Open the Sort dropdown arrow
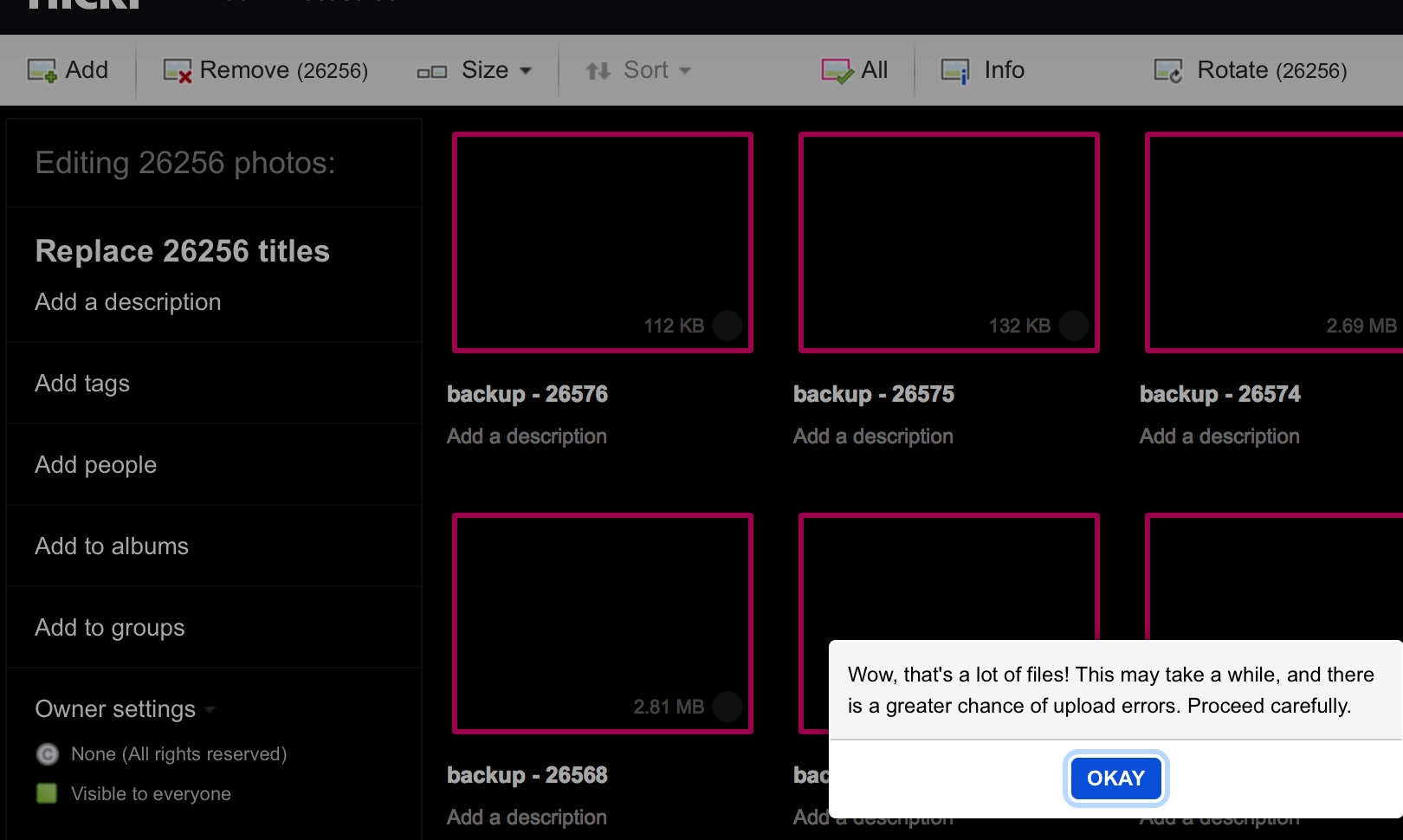The height and width of the screenshot is (840, 1403). (685, 71)
